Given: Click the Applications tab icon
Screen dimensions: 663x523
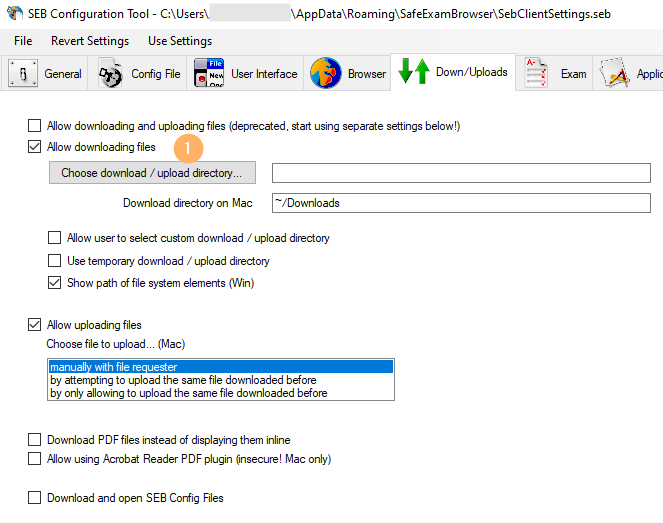Looking at the screenshot, I should tap(613, 74).
